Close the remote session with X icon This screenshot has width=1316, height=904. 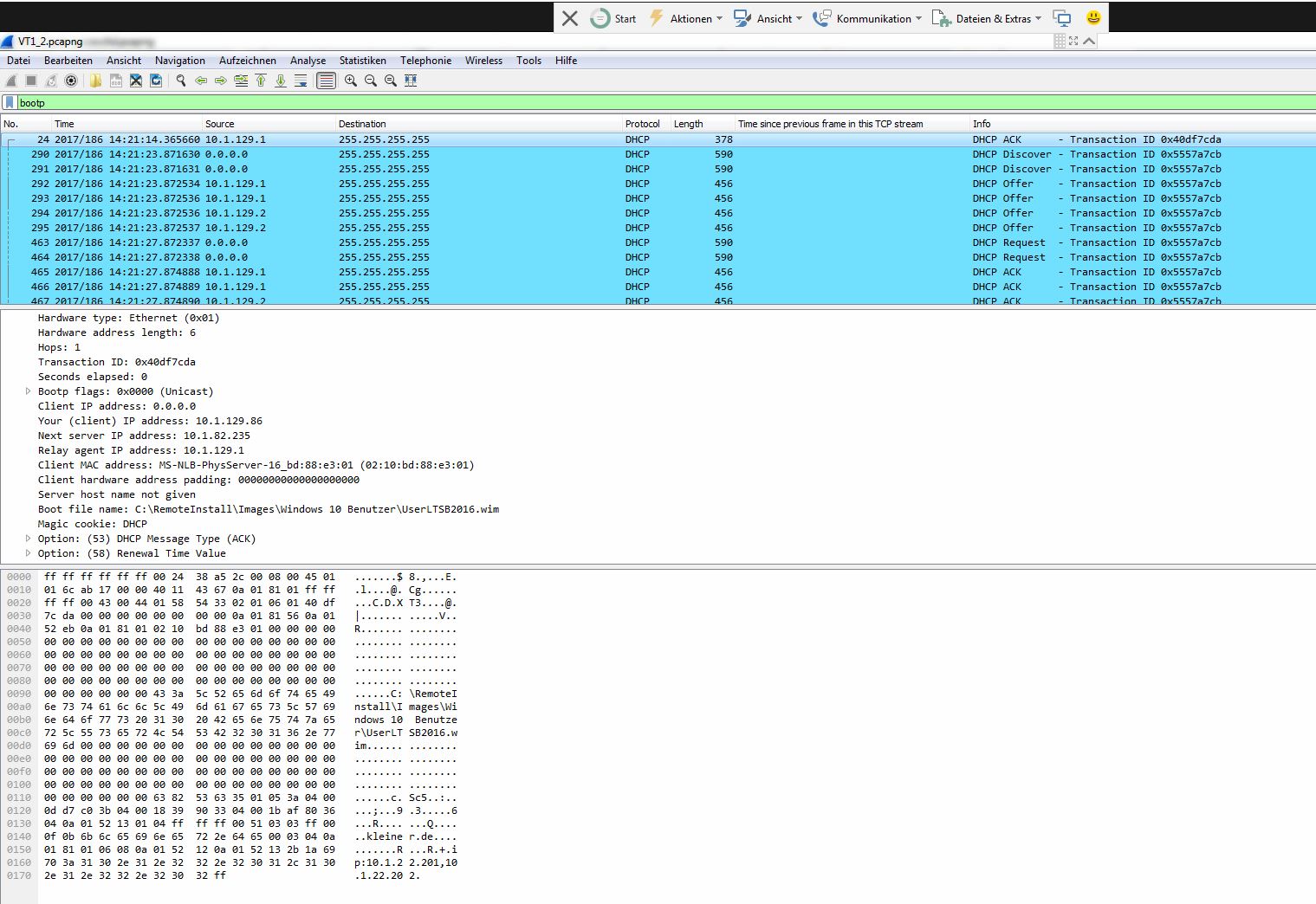tap(570, 18)
